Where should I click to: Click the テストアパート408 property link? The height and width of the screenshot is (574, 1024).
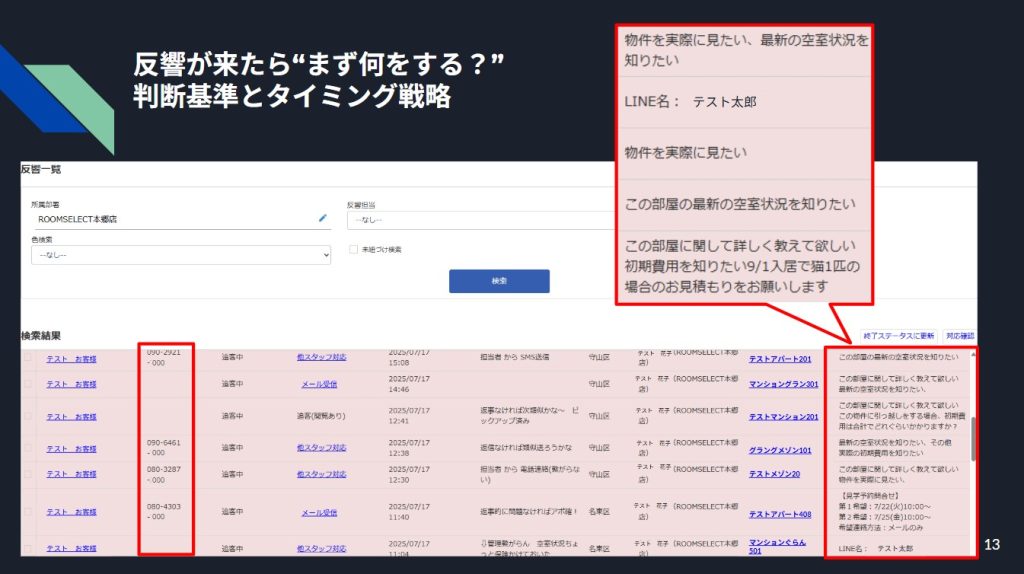780,514
